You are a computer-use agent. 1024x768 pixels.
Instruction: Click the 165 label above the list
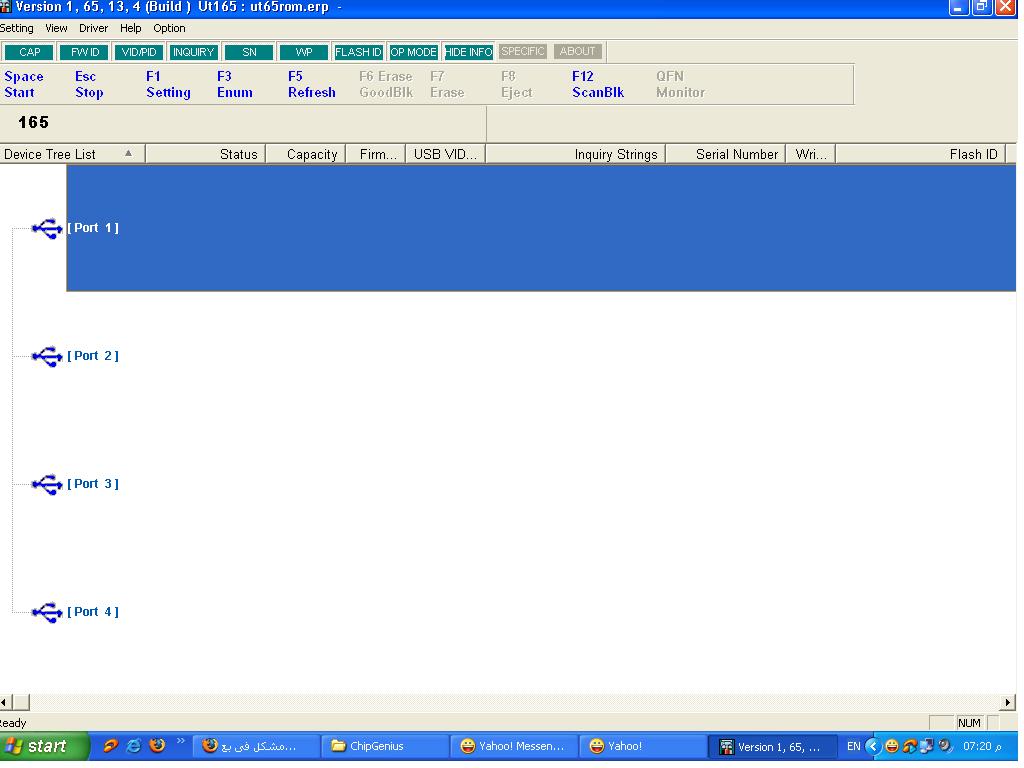click(x=33, y=123)
